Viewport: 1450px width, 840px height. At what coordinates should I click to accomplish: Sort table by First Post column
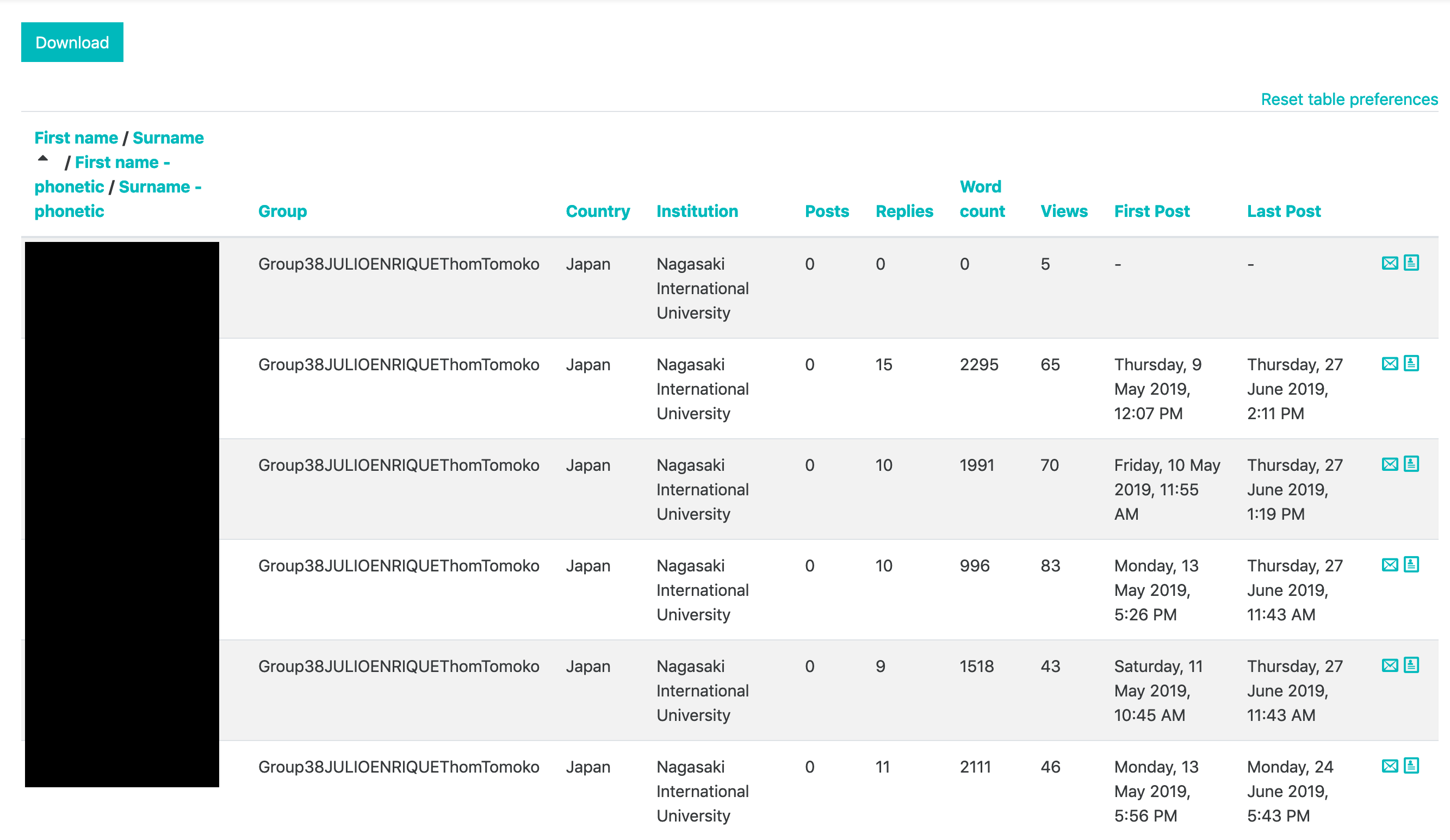point(1151,211)
